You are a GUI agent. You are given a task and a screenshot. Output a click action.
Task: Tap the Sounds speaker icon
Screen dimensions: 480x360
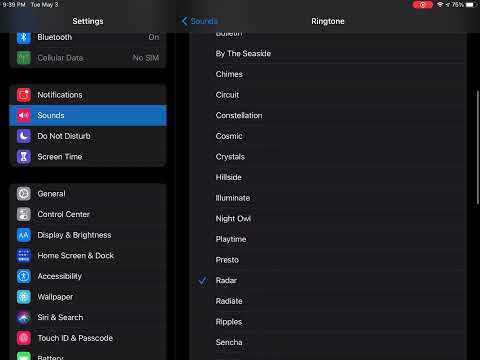point(24,115)
